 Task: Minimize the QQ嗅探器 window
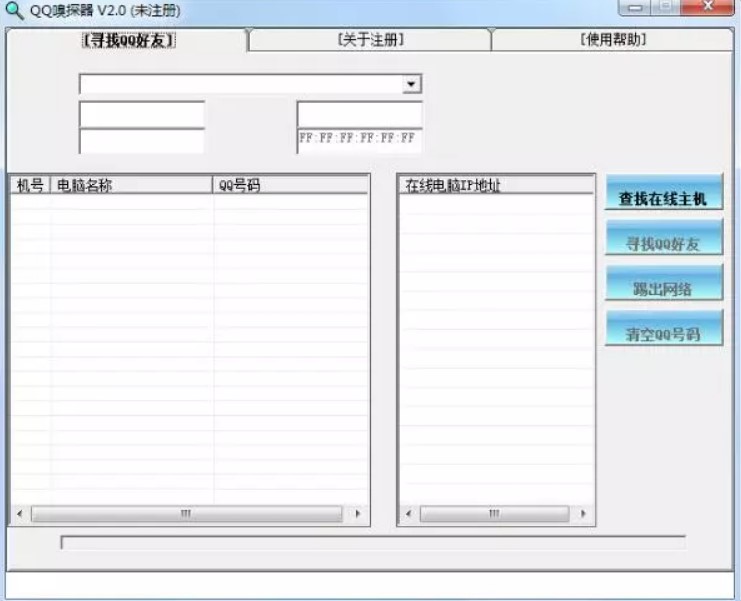(635, 8)
